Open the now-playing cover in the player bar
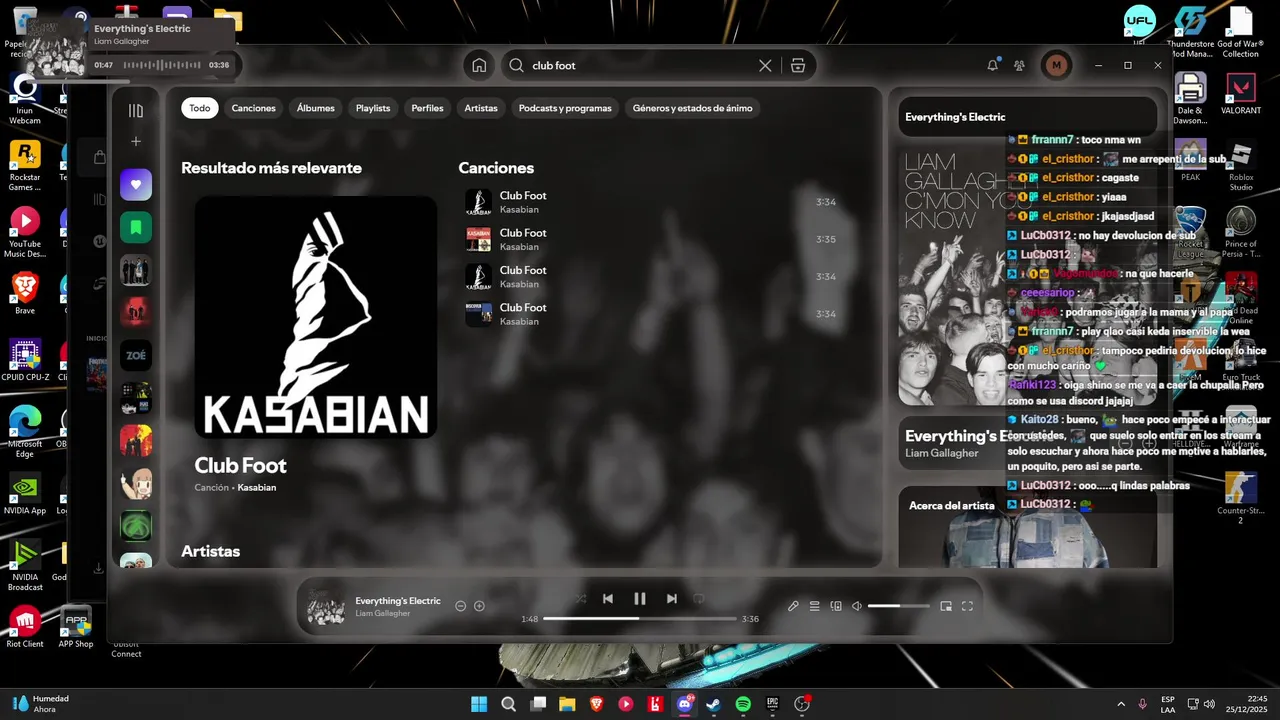 pyautogui.click(x=326, y=607)
